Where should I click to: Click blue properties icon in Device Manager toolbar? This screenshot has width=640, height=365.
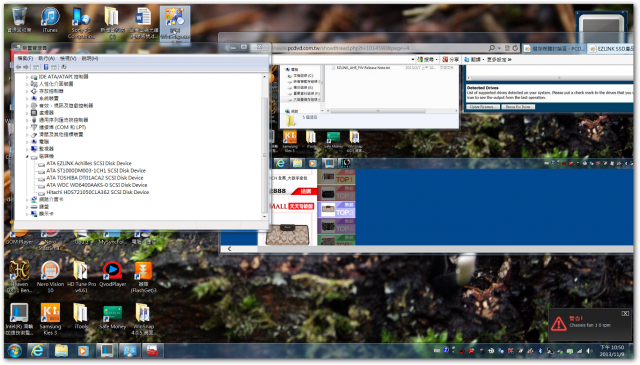[46, 67]
